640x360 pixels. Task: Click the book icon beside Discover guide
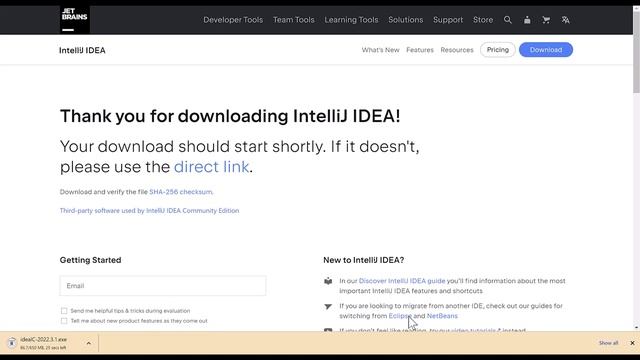click(x=328, y=281)
